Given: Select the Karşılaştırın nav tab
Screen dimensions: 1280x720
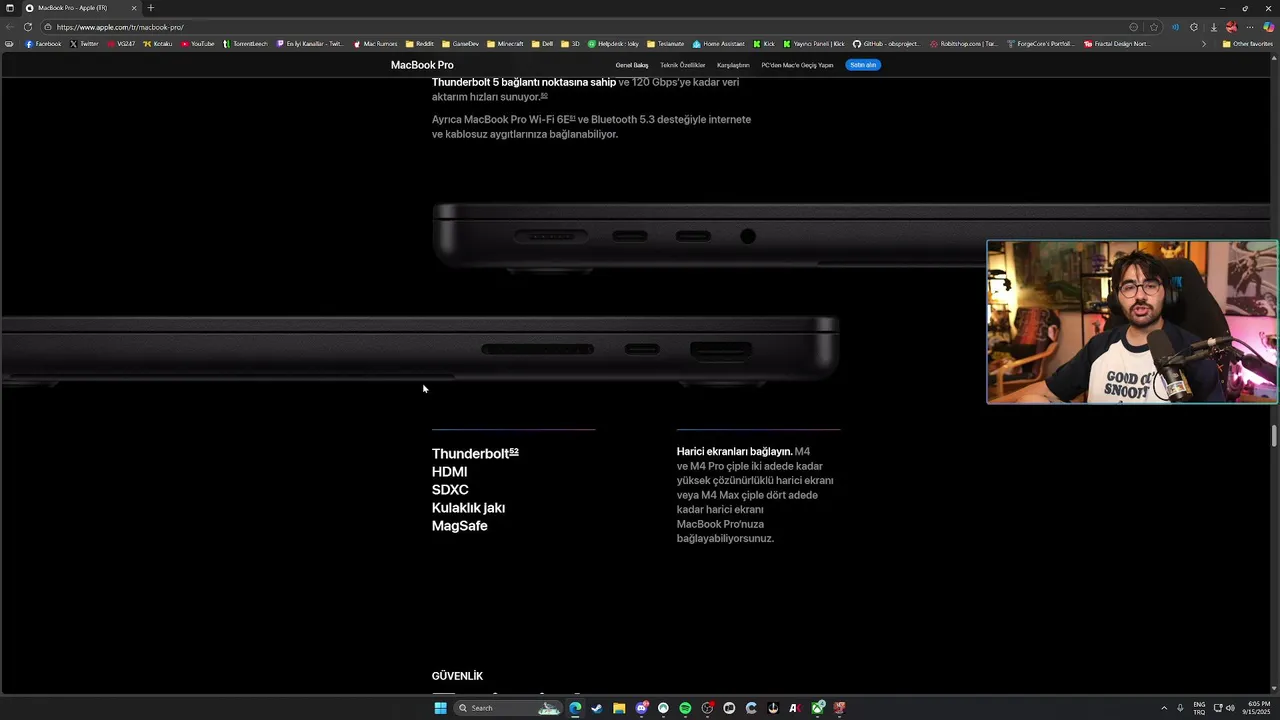Looking at the screenshot, I should (733, 65).
